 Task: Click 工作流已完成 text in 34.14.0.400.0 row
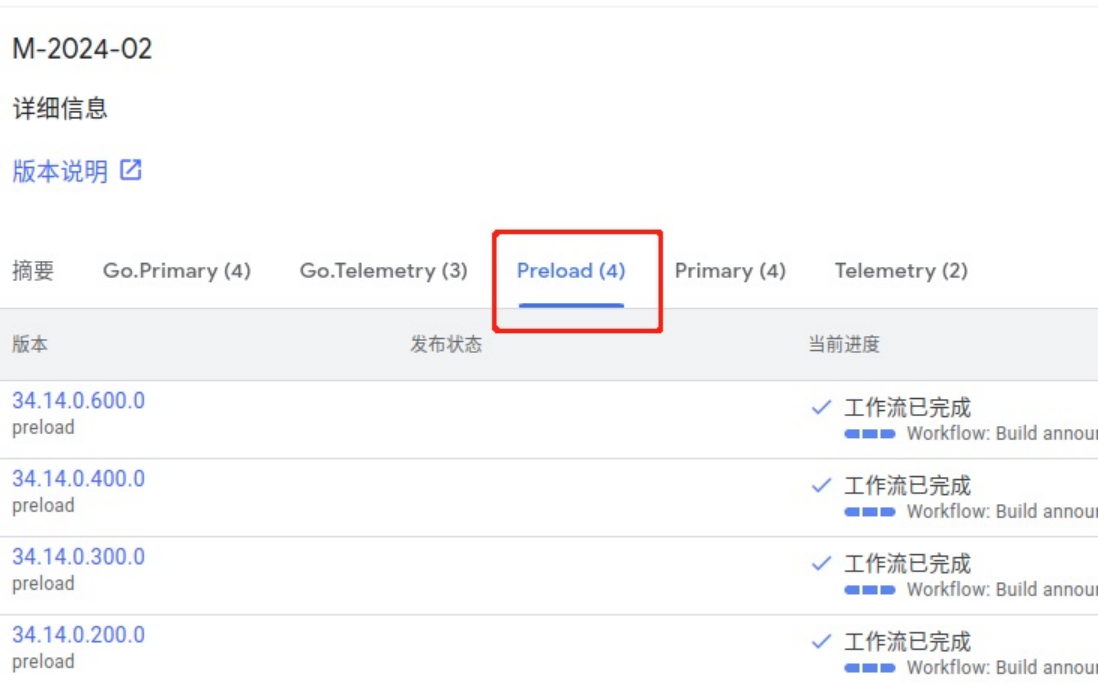coord(908,485)
